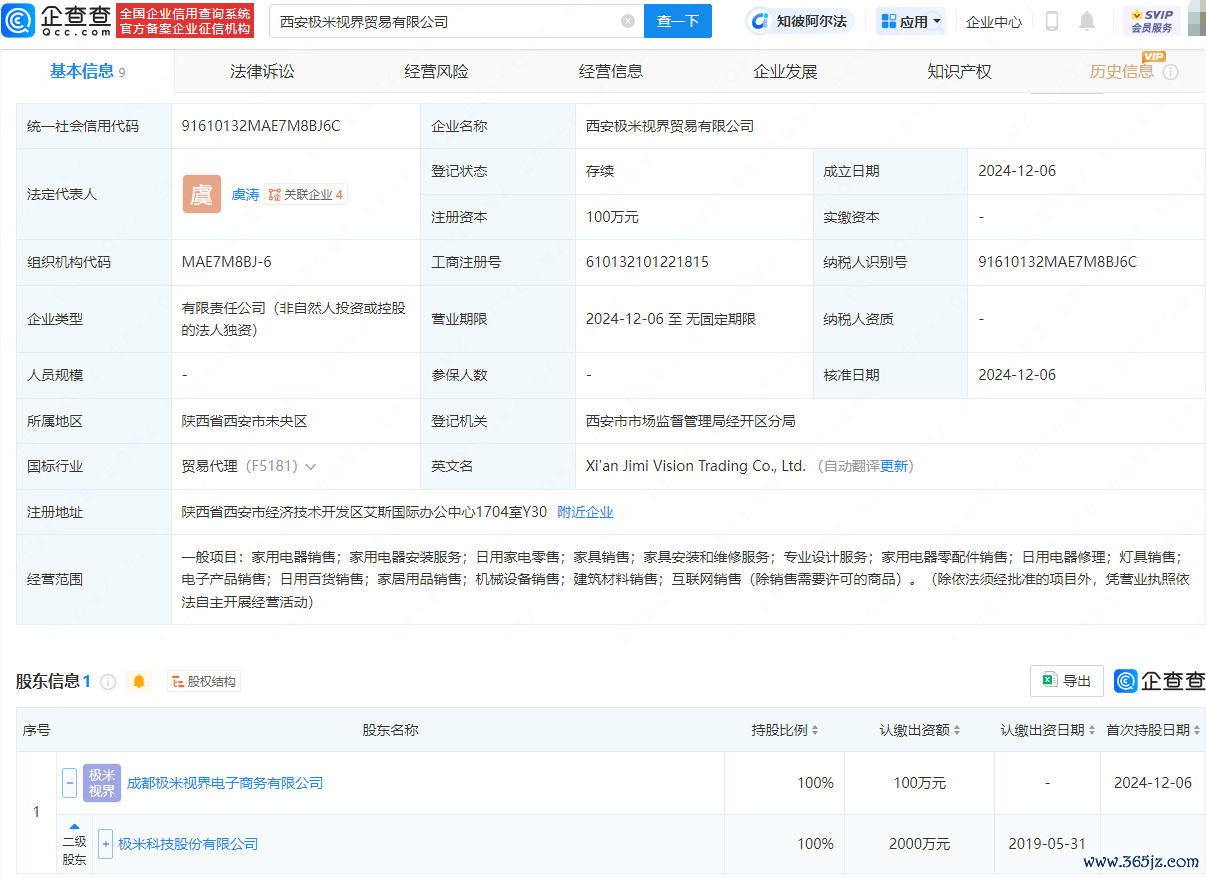Click the 极米视界 shareholder logo thumbnail

[101, 783]
